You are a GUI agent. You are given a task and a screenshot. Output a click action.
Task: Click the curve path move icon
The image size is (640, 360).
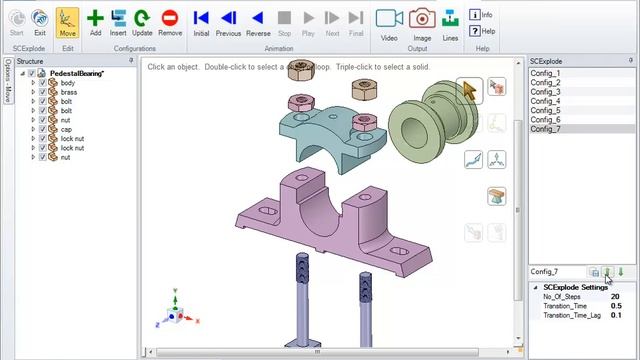pyautogui.click(x=473, y=160)
